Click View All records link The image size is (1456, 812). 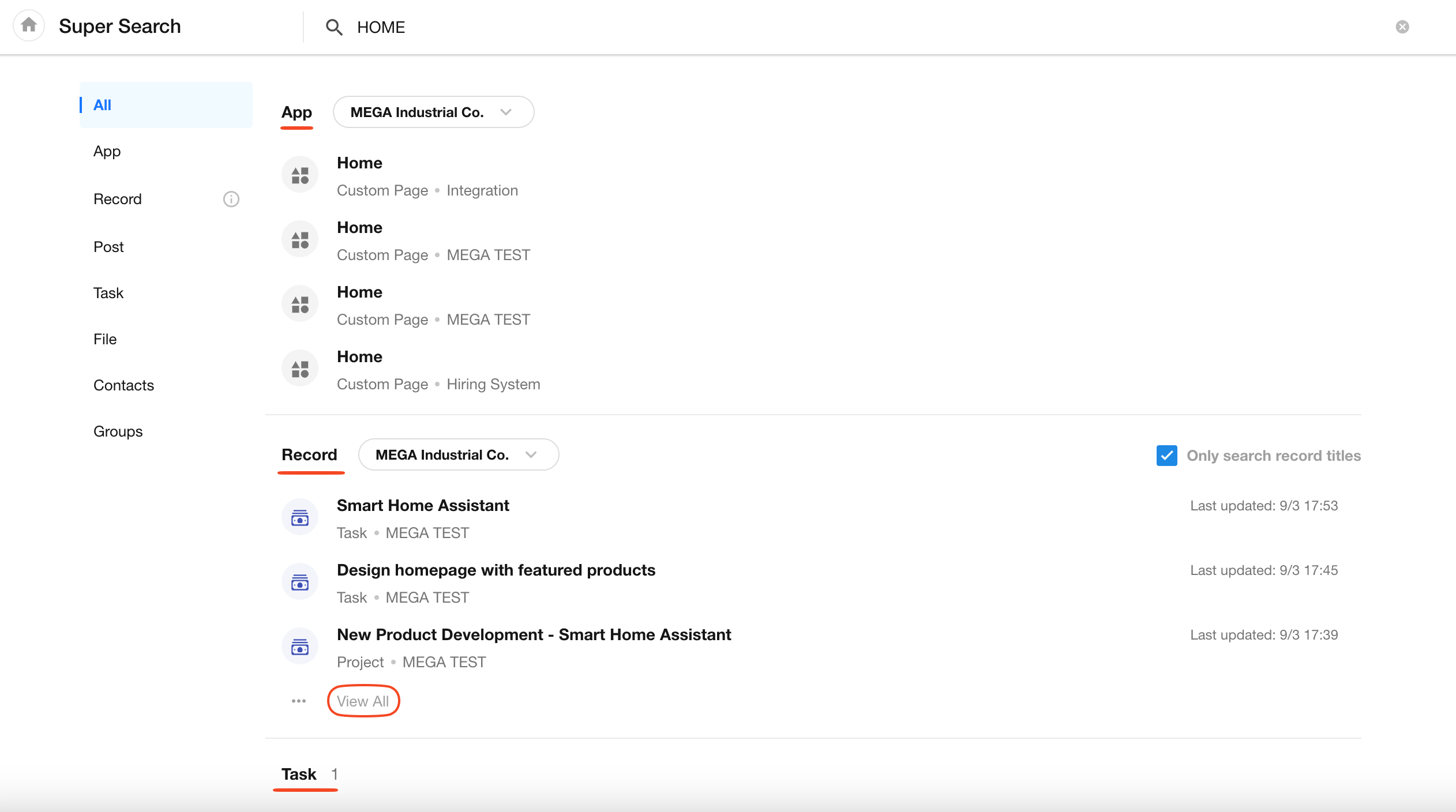pyautogui.click(x=363, y=701)
